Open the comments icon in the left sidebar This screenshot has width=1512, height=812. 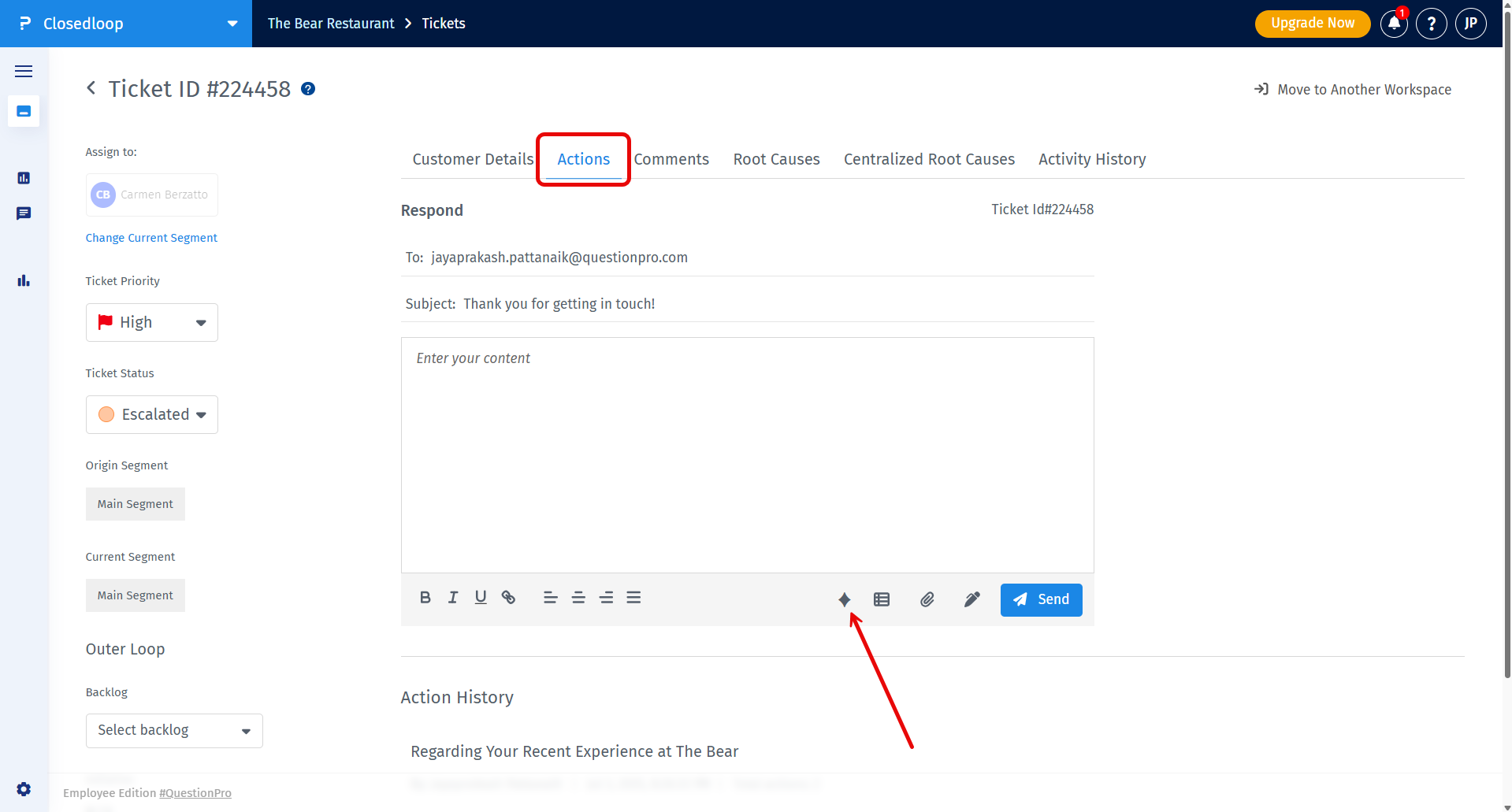[24, 213]
